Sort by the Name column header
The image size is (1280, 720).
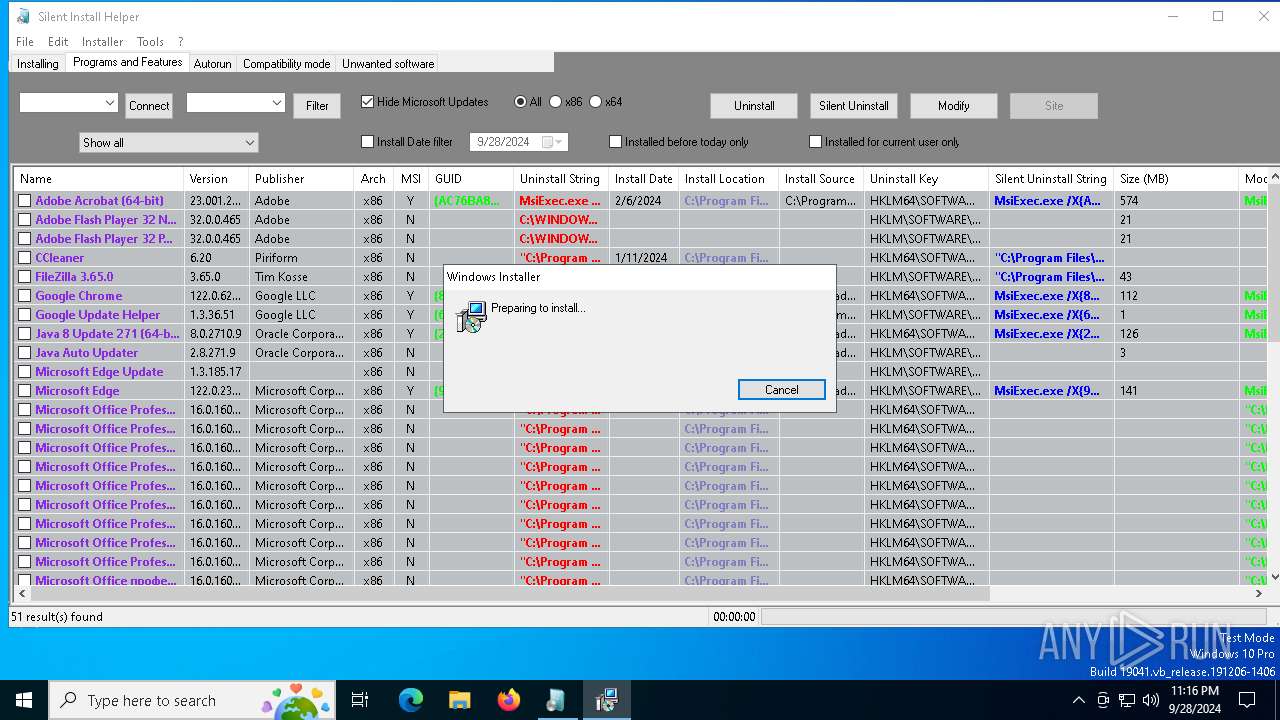tap(98, 179)
